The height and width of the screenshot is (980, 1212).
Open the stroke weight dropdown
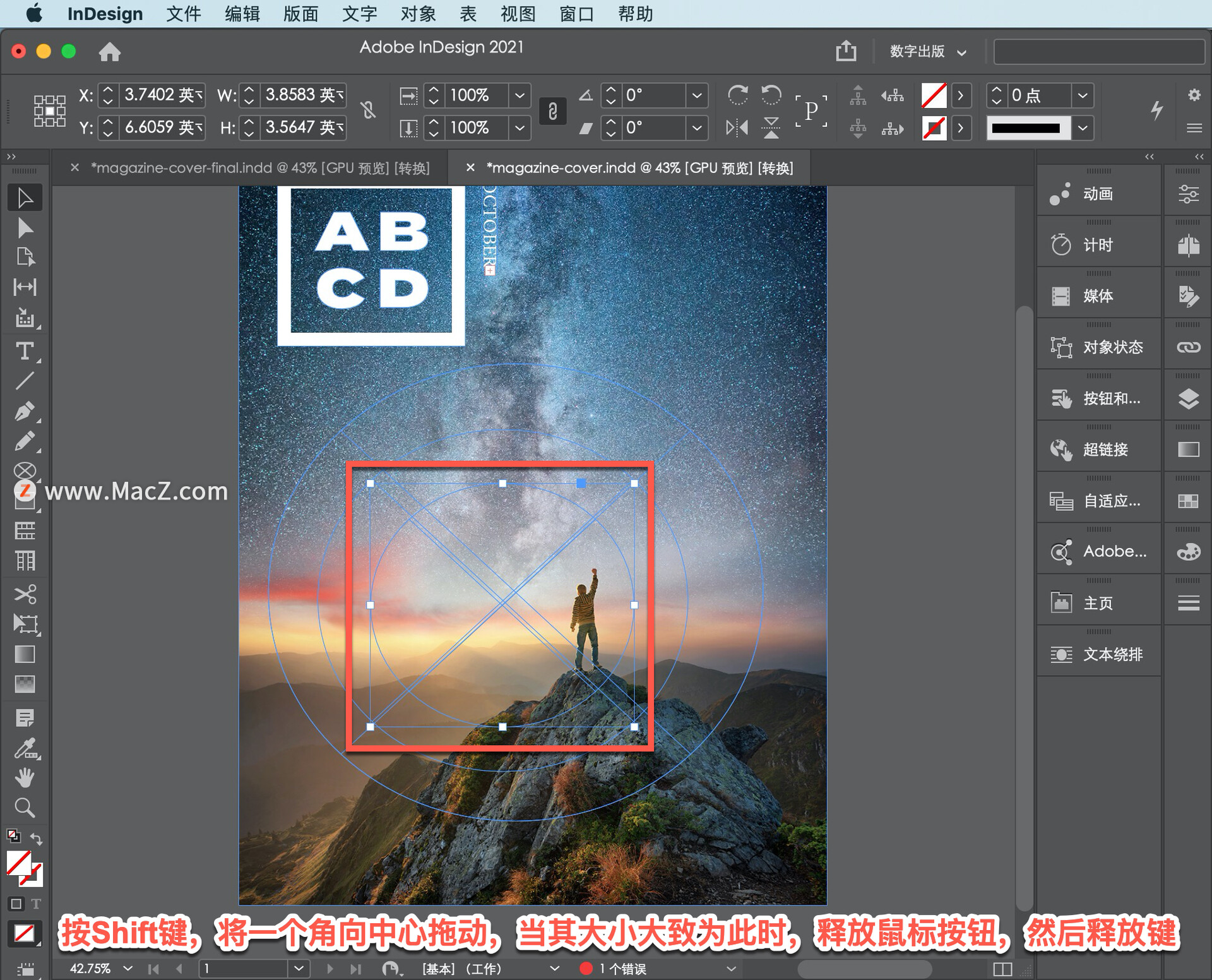pyautogui.click(x=1083, y=95)
